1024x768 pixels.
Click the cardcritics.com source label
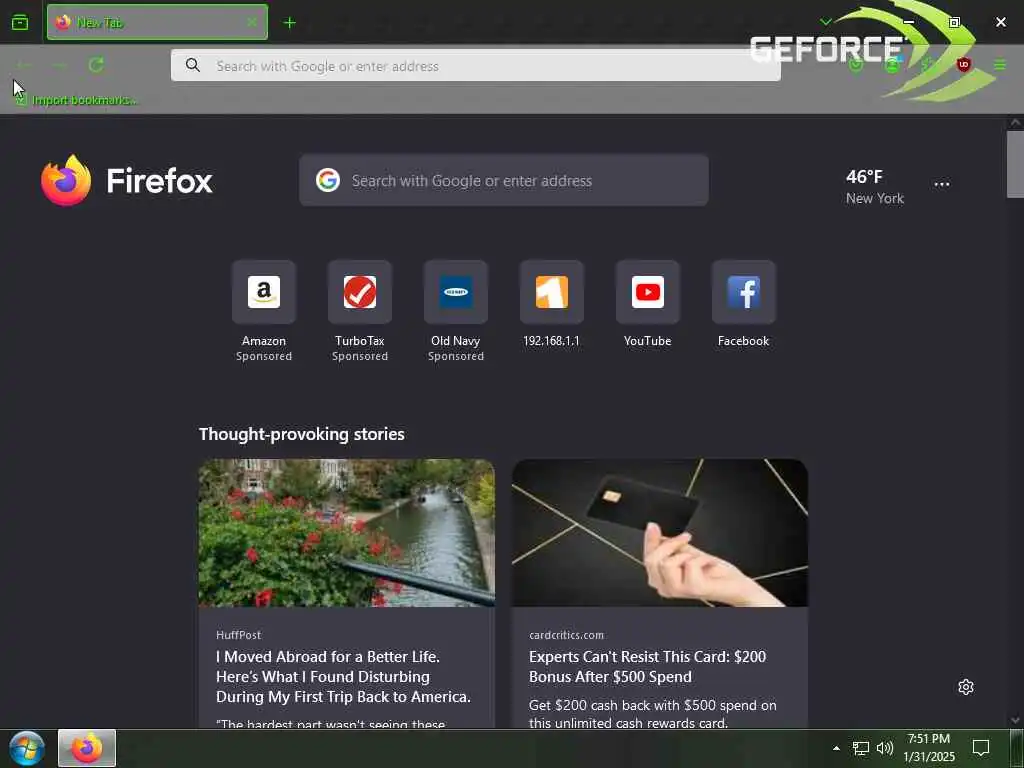pos(566,635)
